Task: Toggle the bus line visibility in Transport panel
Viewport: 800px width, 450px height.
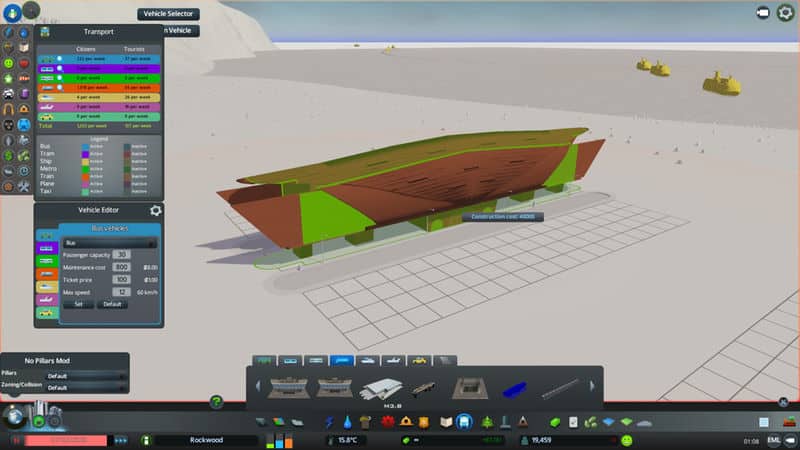Action: coord(59,58)
